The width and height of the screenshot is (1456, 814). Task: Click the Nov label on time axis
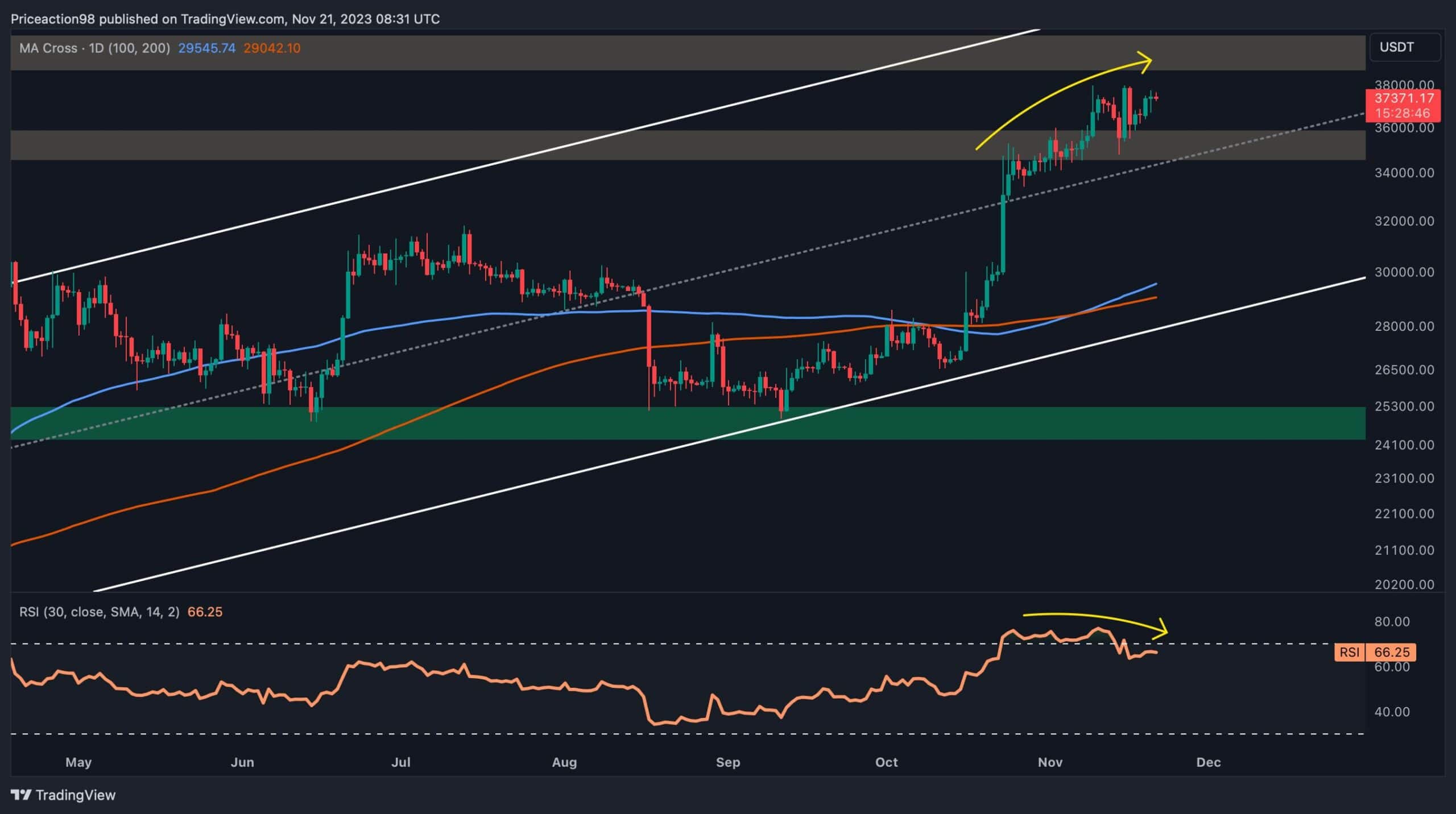pyautogui.click(x=1050, y=762)
